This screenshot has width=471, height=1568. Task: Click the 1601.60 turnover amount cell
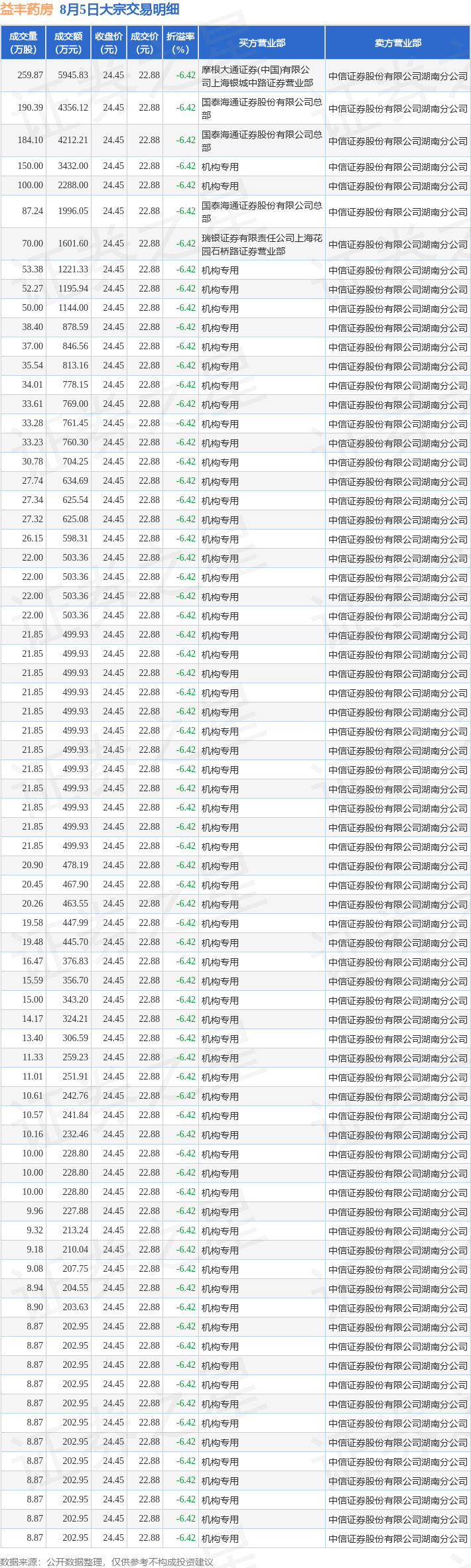click(73, 244)
